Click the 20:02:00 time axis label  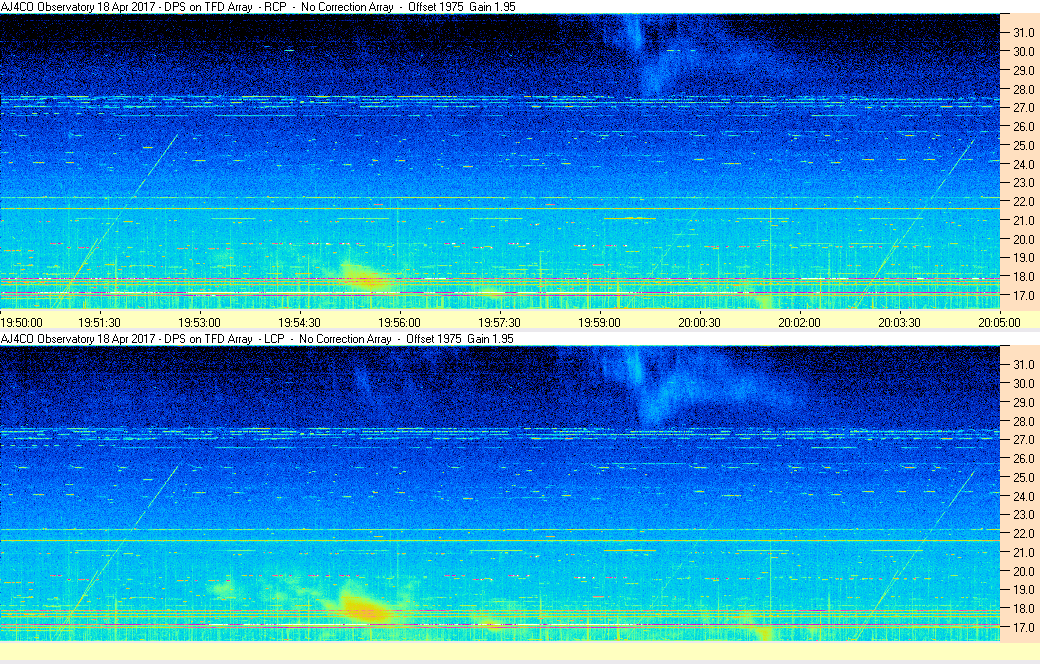[x=799, y=322]
